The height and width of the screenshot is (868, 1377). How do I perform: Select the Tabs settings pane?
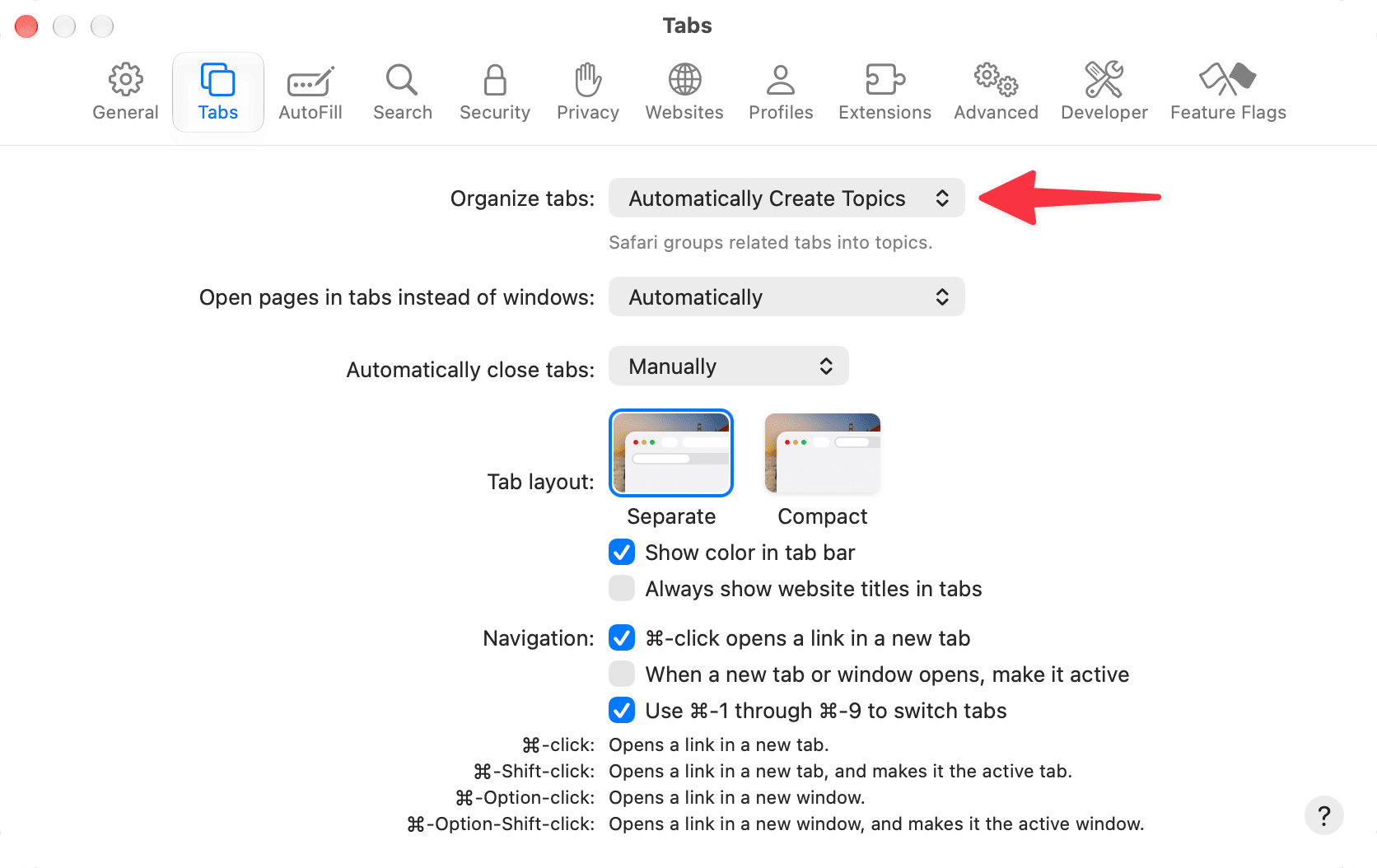pos(218,92)
